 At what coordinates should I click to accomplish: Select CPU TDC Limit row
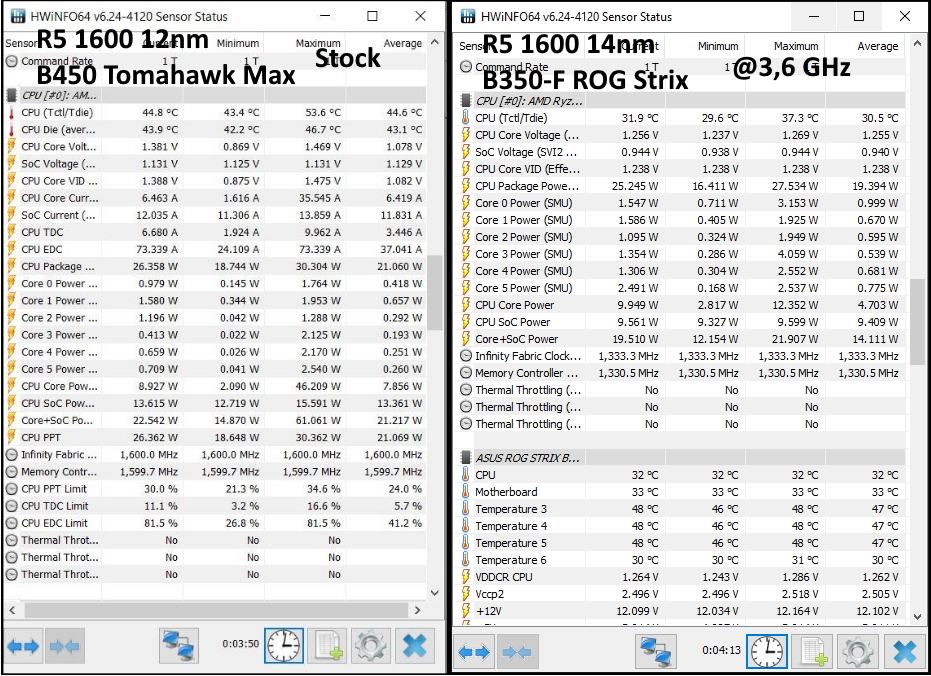point(215,506)
